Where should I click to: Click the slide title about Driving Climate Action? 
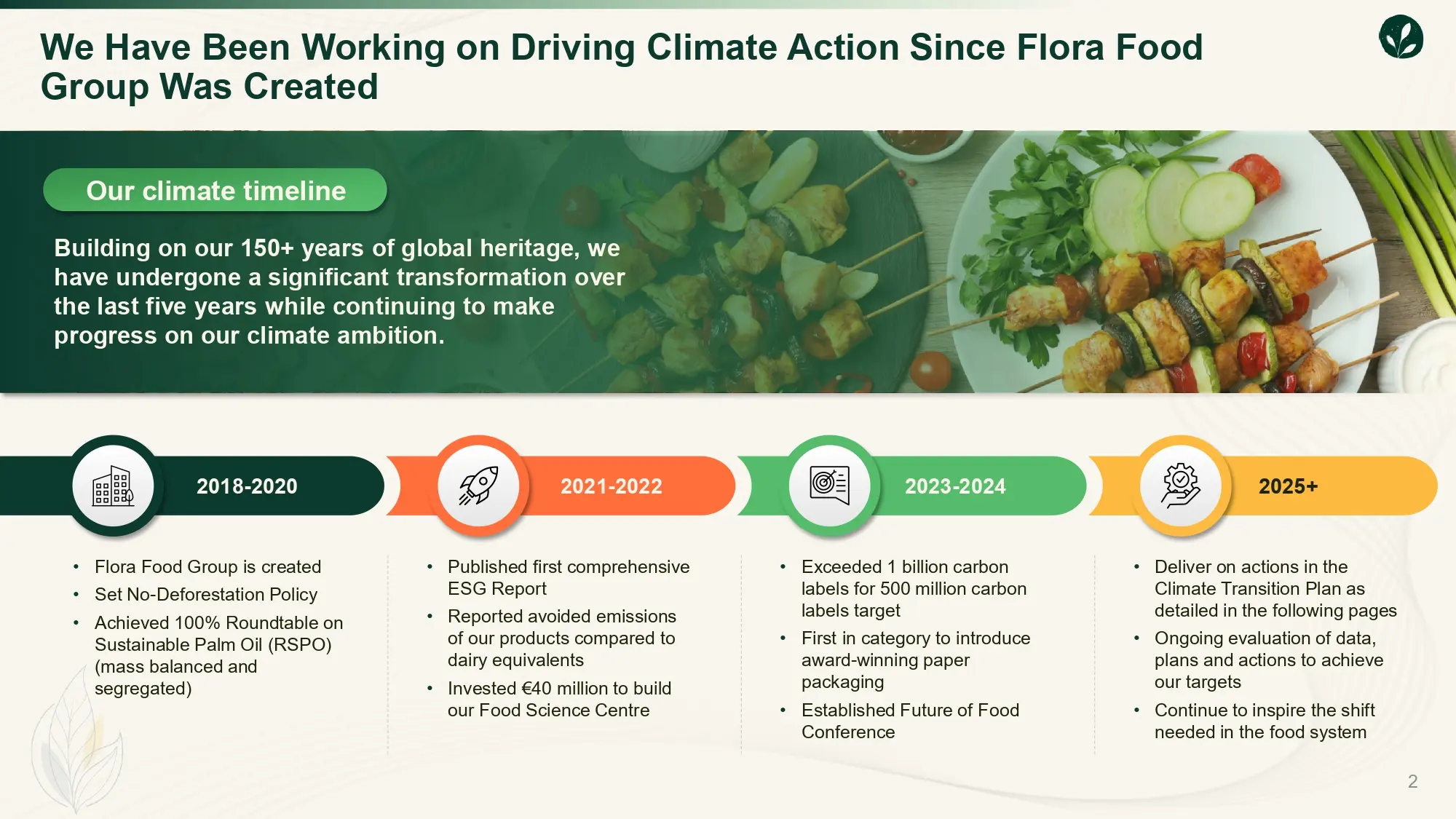(x=621, y=66)
